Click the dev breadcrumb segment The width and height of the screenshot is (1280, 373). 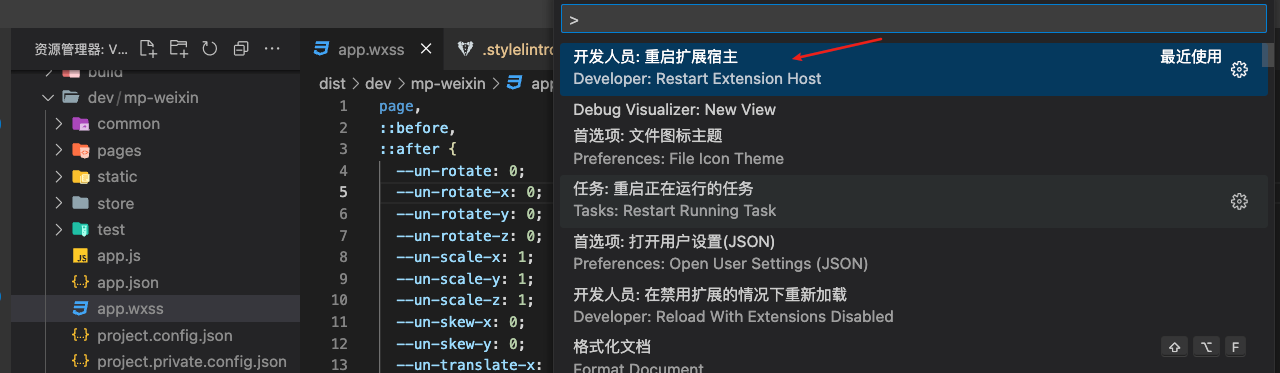377,83
